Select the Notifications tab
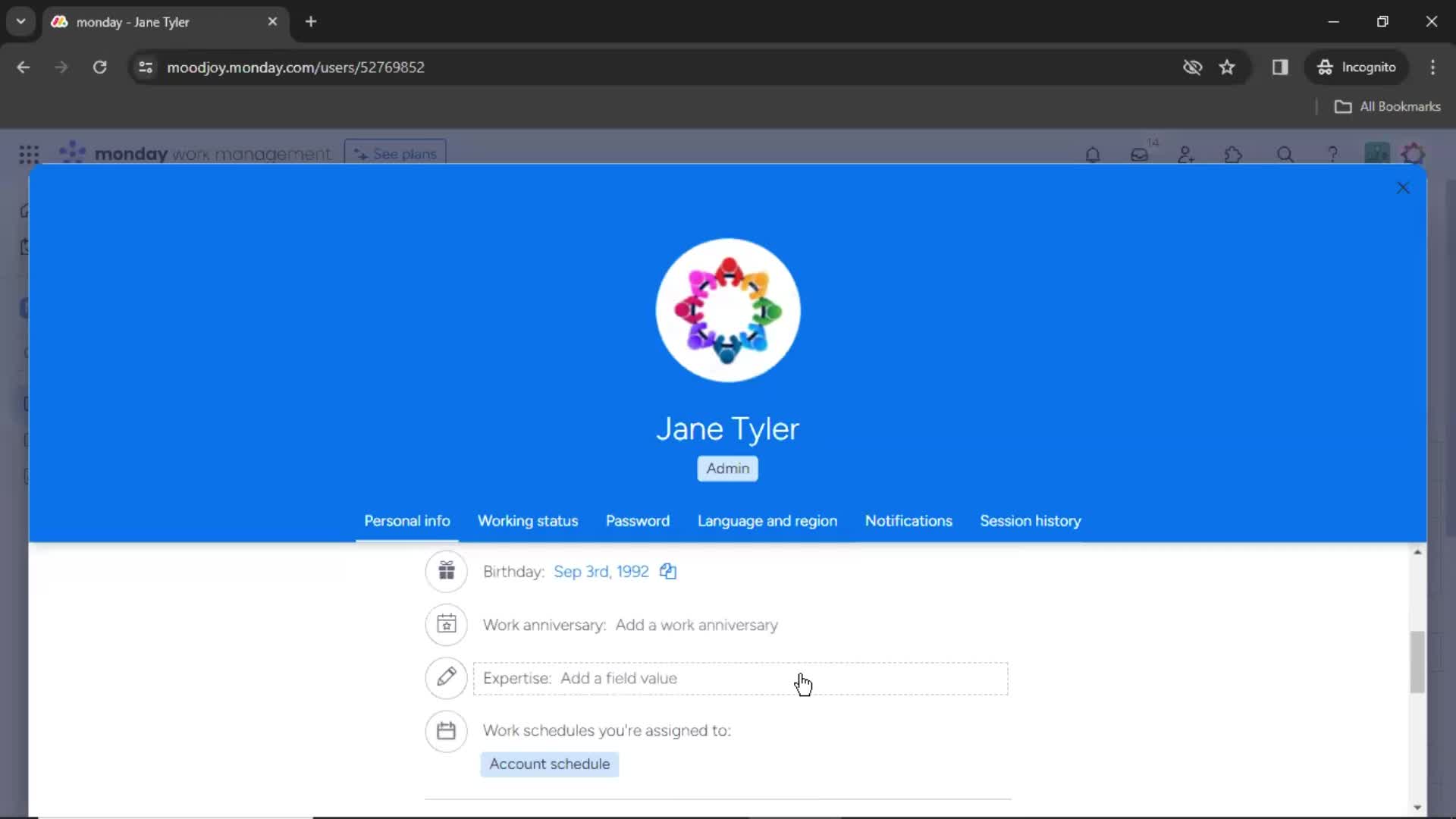 909,521
